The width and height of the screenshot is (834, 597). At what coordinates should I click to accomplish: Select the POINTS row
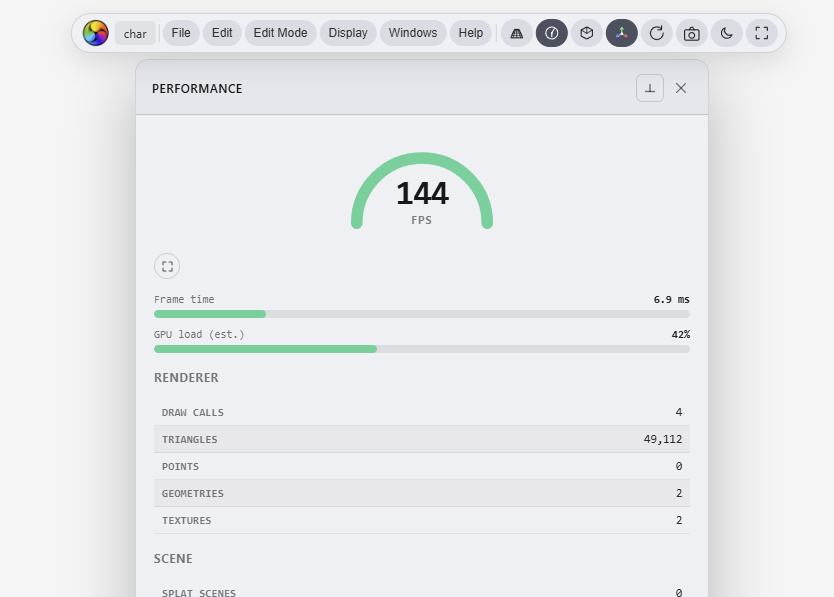[422, 467]
